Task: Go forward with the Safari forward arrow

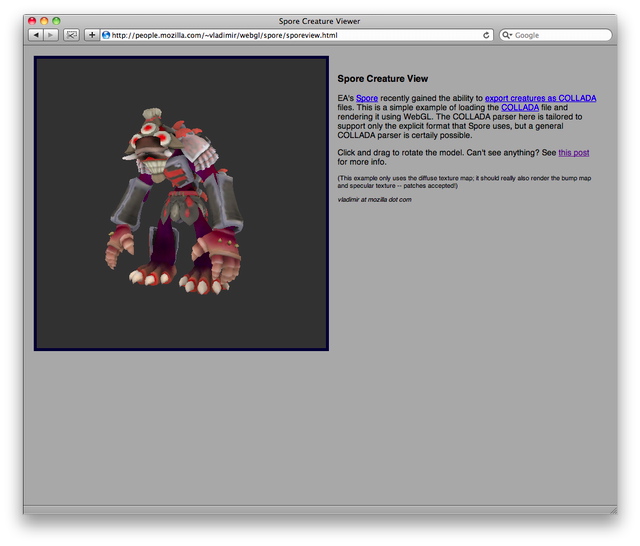Action: (51, 35)
